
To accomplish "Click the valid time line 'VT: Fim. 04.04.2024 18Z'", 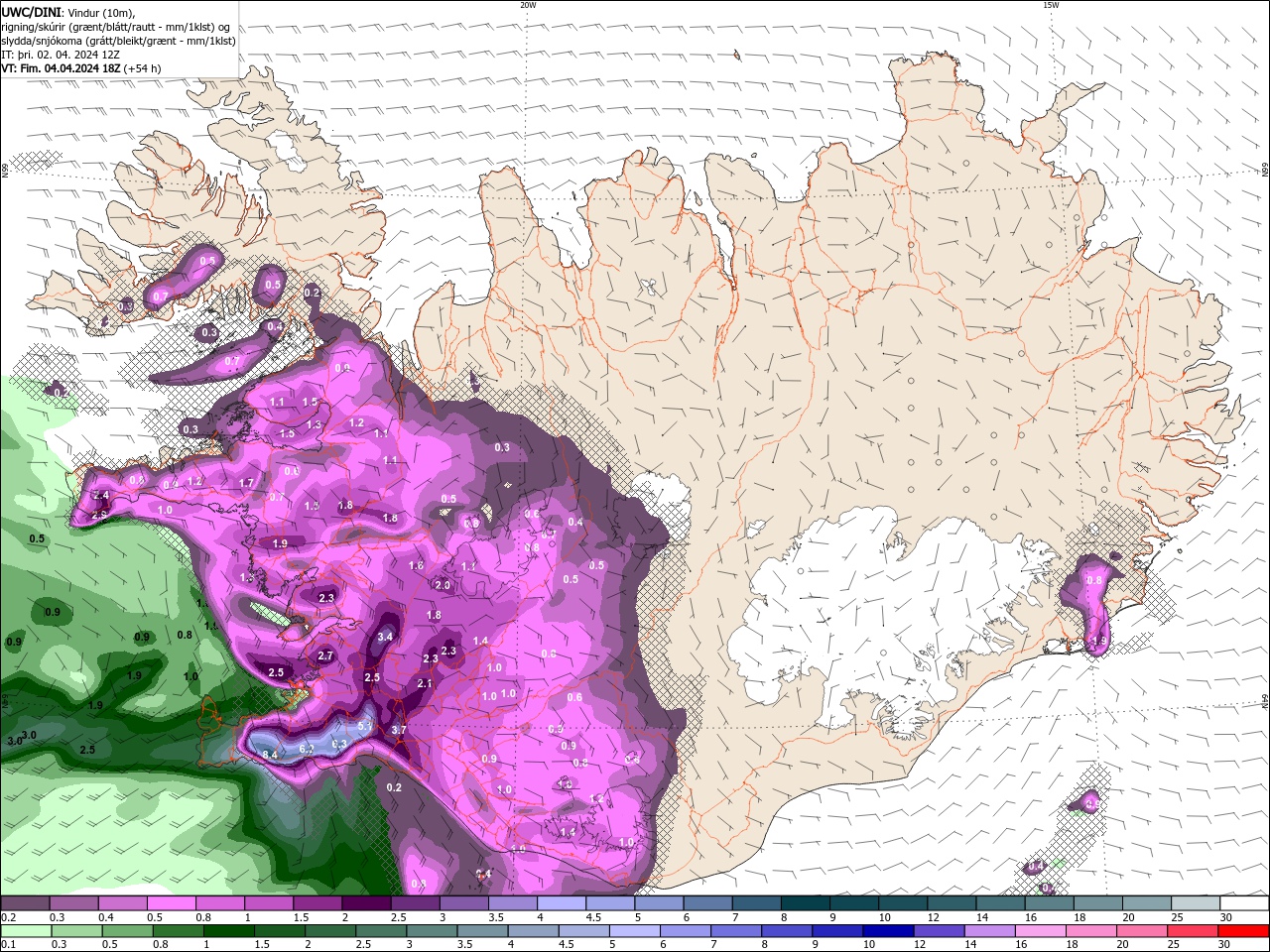I will click(x=62, y=68).
